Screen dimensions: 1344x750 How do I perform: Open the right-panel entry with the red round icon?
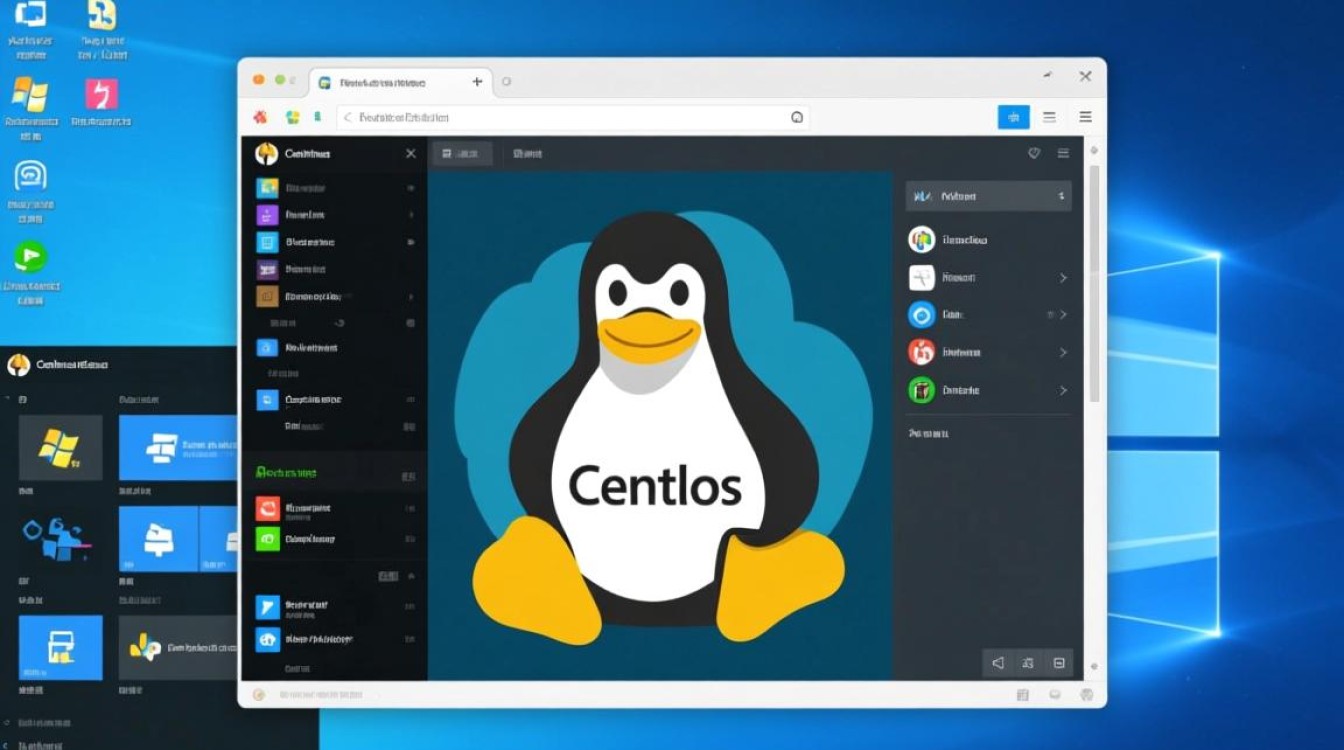click(x=921, y=352)
